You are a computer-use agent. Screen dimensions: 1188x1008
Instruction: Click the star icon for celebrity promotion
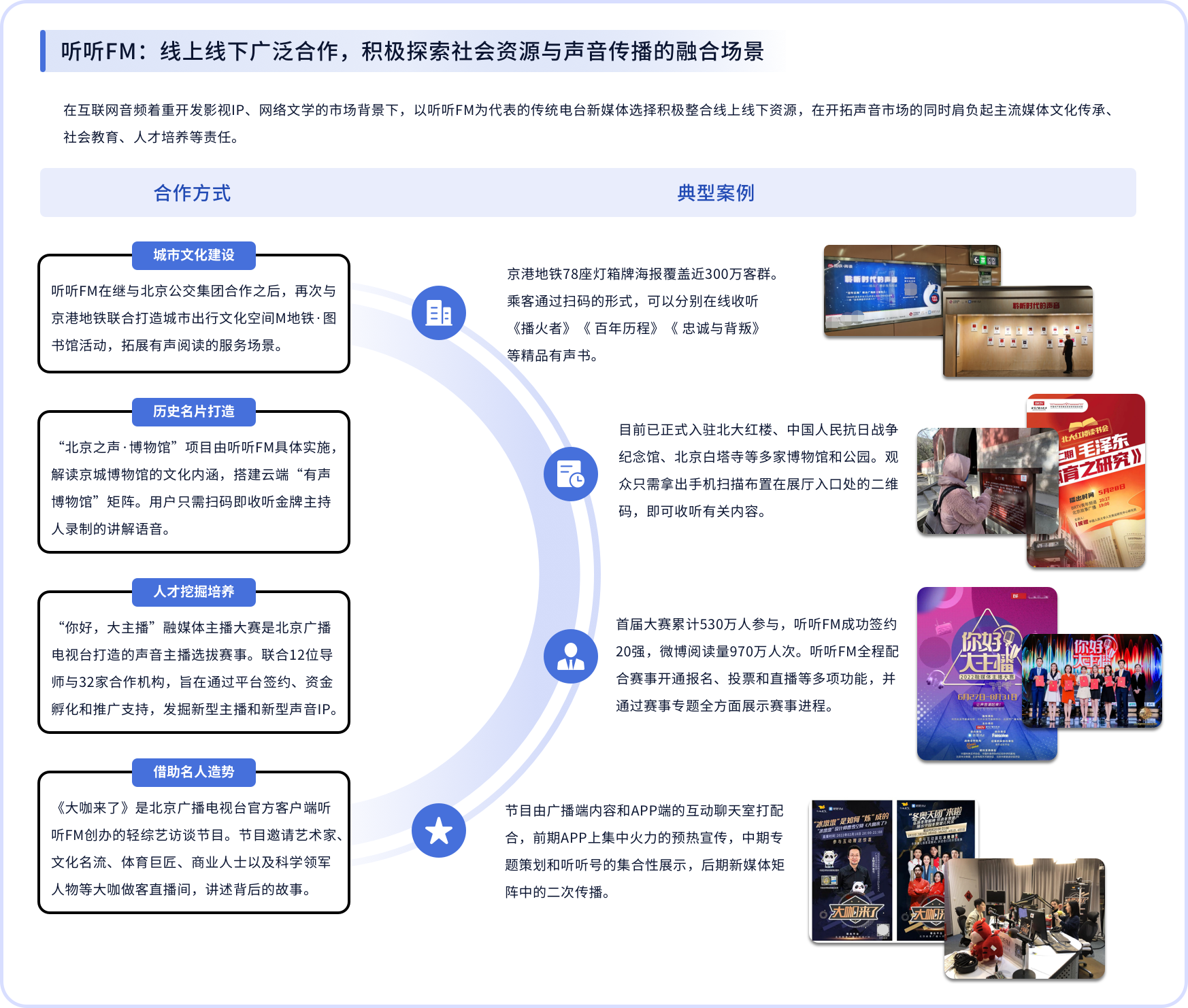[x=439, y=830]
